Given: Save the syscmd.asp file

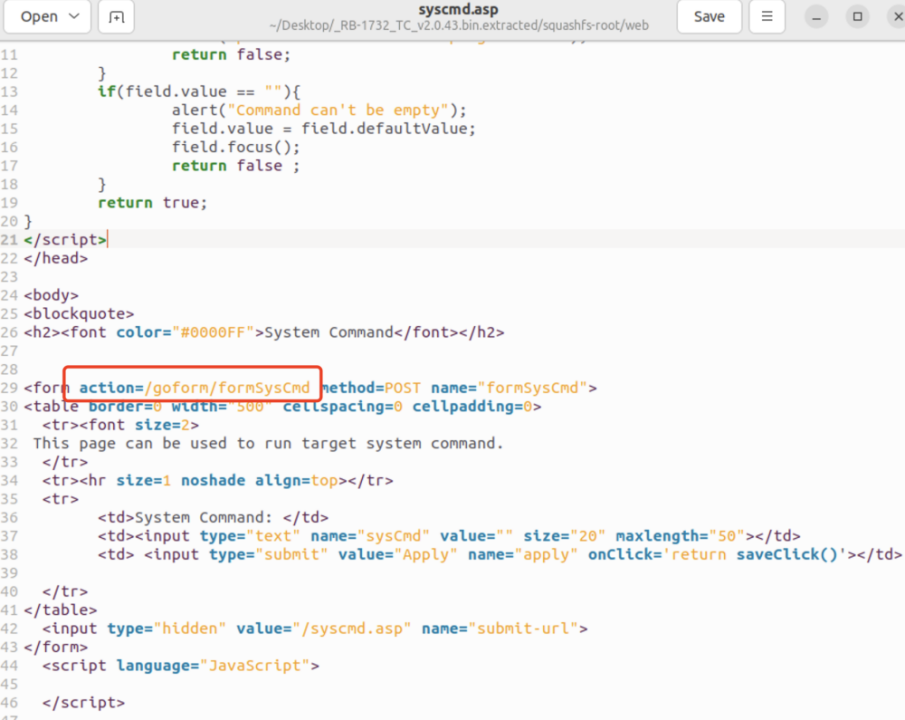Looking at the screenshot, I should pos(709,17).
